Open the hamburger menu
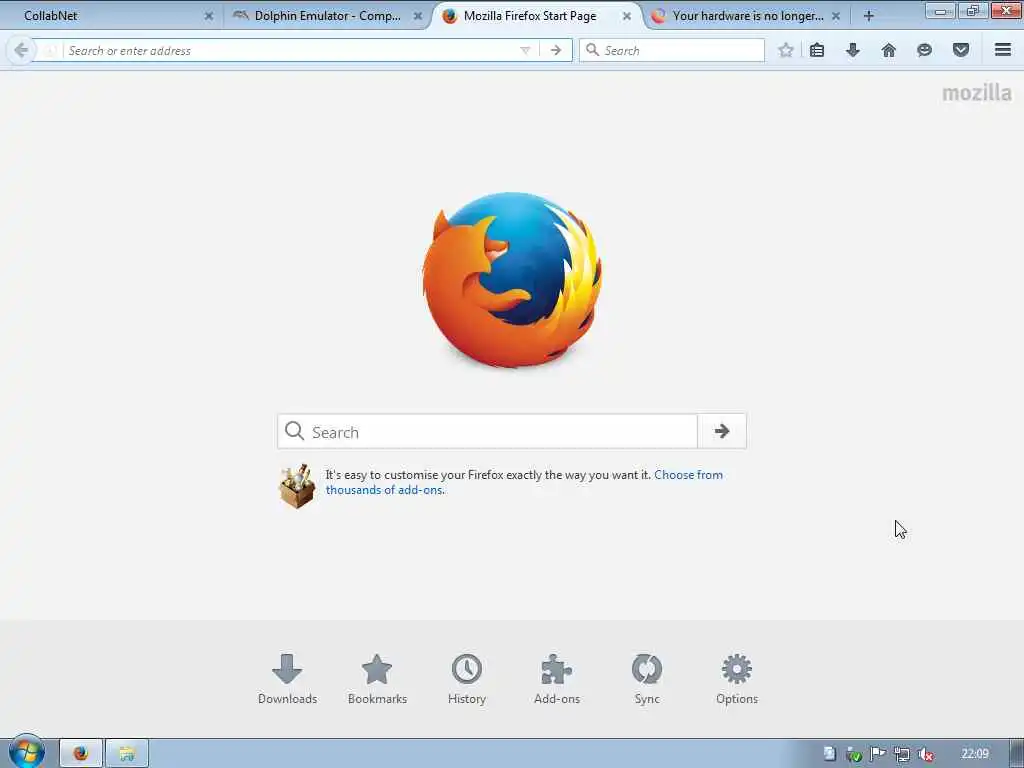 tap(1003, 50)
